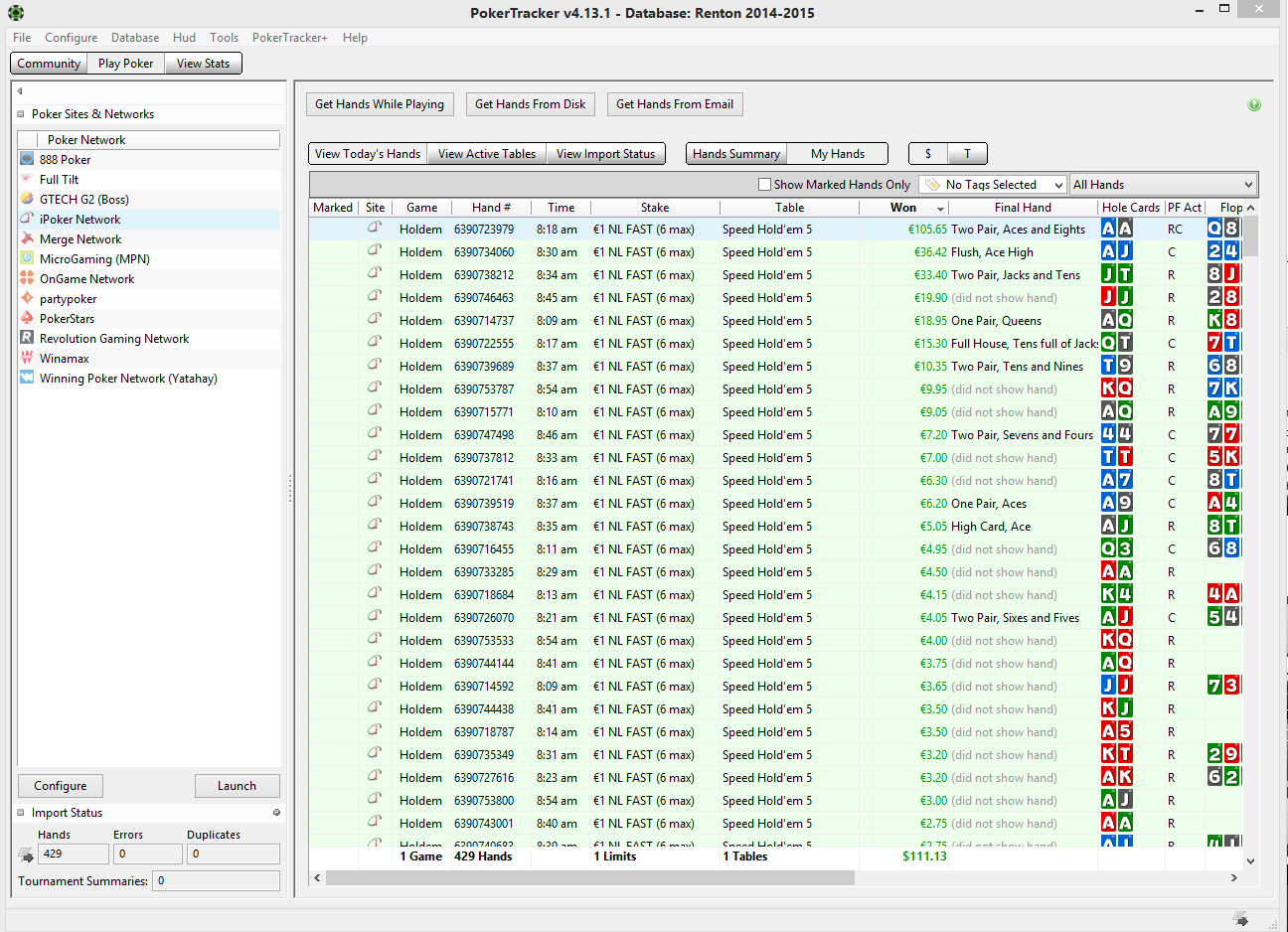Select the Merge Network icon
Screen dimensions: 1288x932
click(27, 238)
